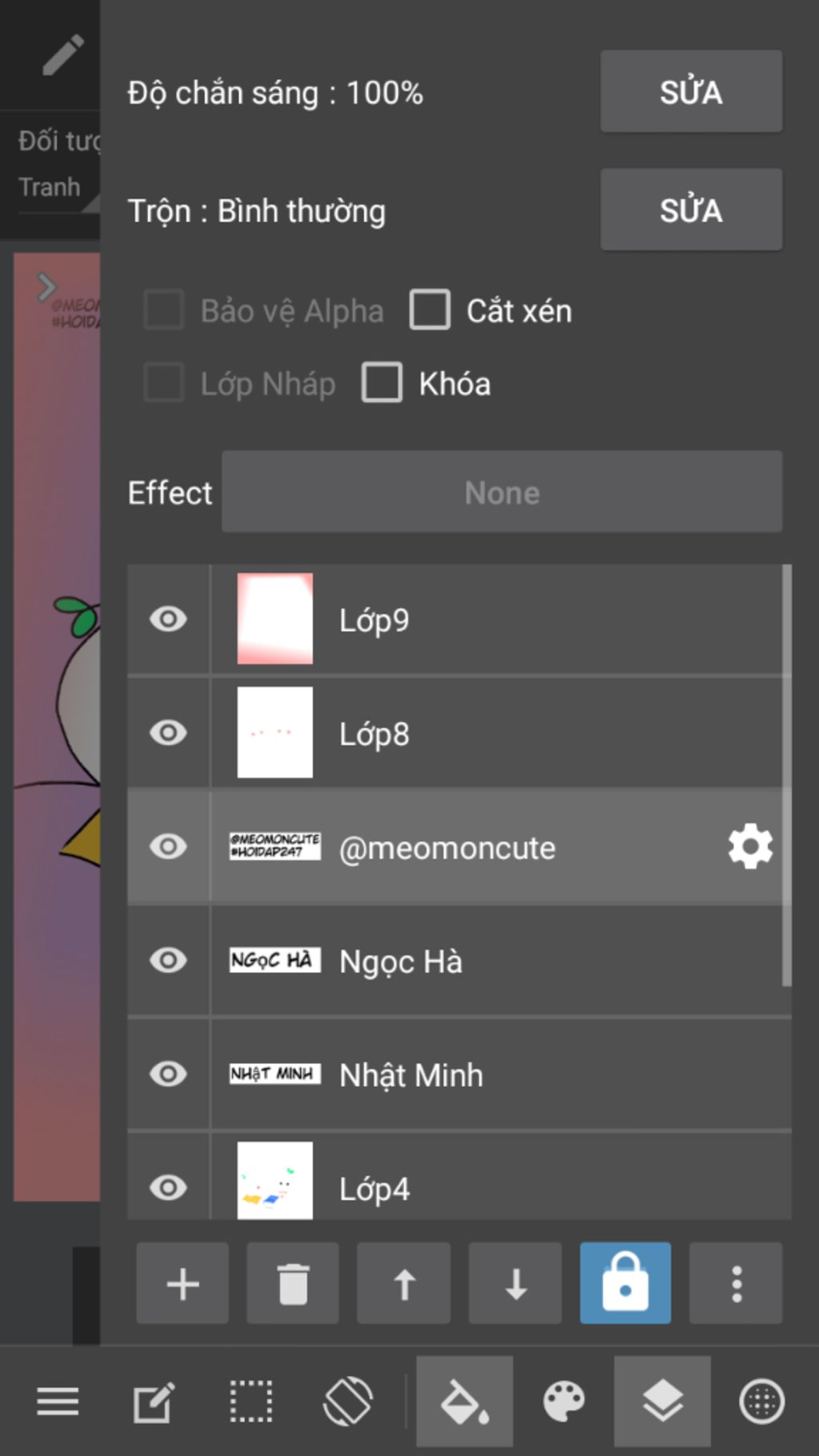Select the Lớp8 layer thumbnail
Screen dimensions: 819x1456
click(275, 733)
